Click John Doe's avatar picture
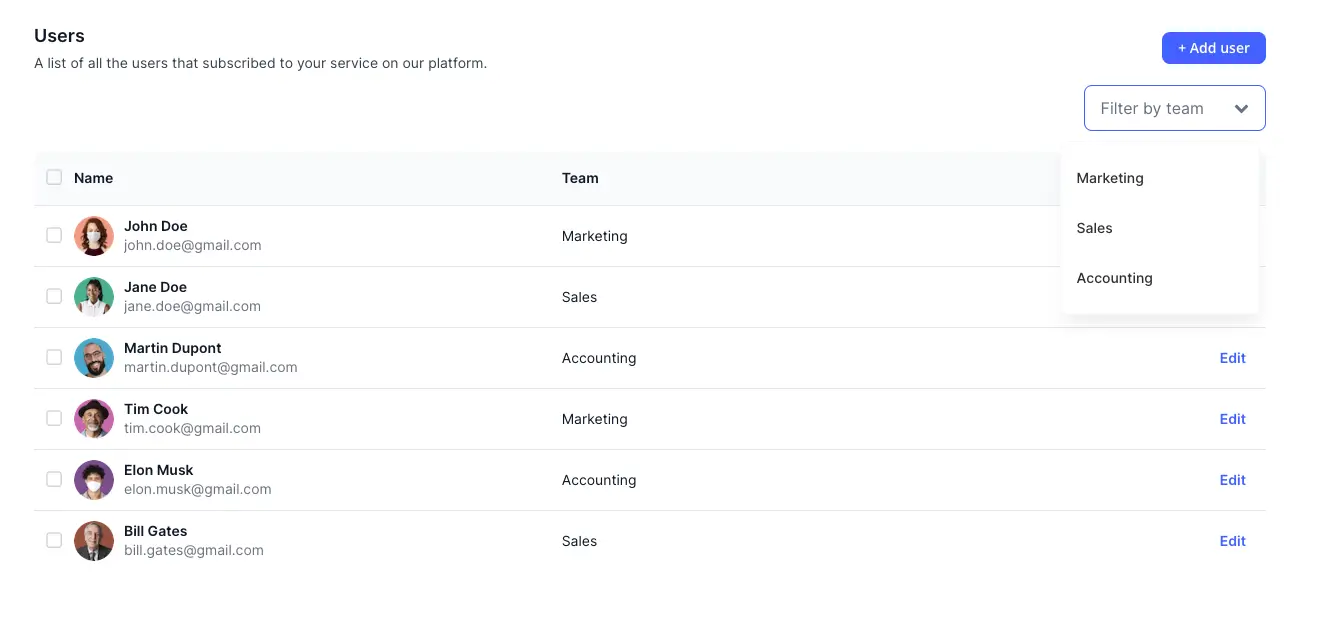This screenshot has height=634, width=1323. click(x=94, y=236)
